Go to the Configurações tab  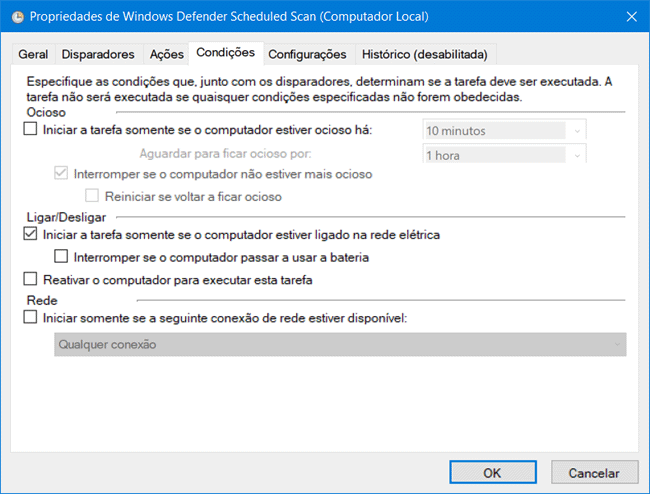point(307,54)
